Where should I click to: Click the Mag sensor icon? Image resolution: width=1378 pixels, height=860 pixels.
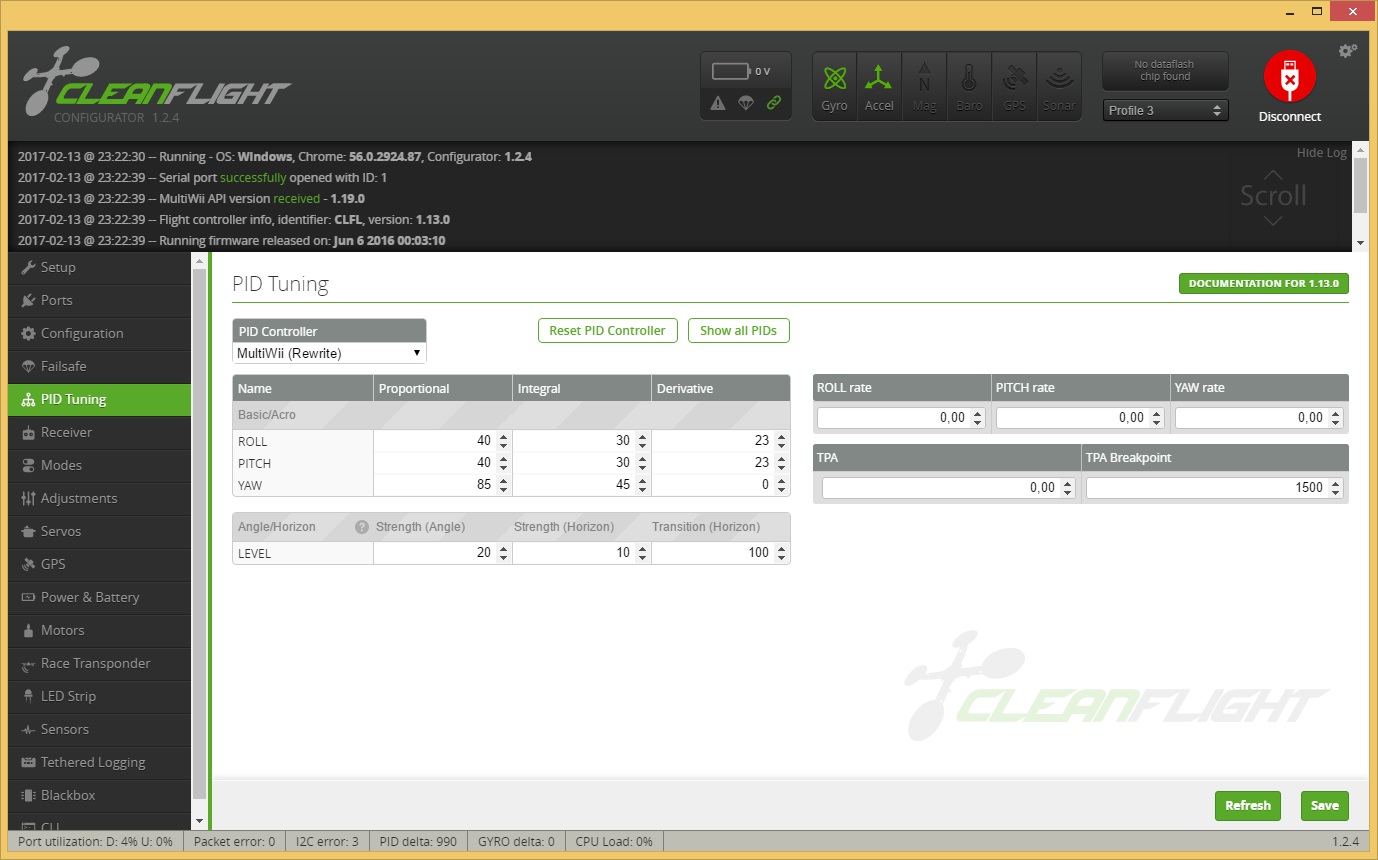924,87
